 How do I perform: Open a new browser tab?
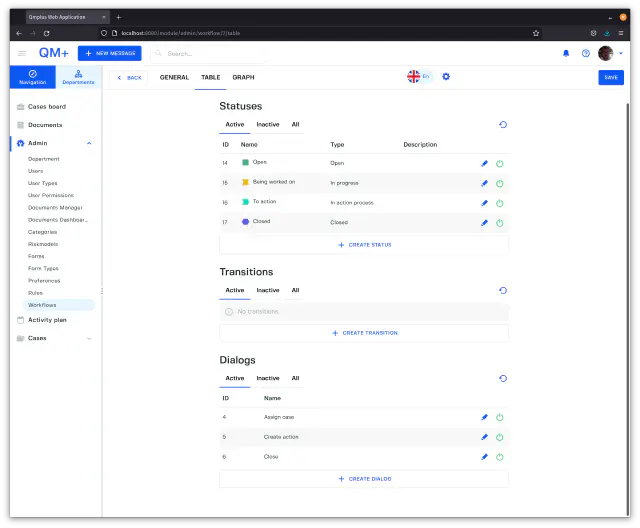118,17
